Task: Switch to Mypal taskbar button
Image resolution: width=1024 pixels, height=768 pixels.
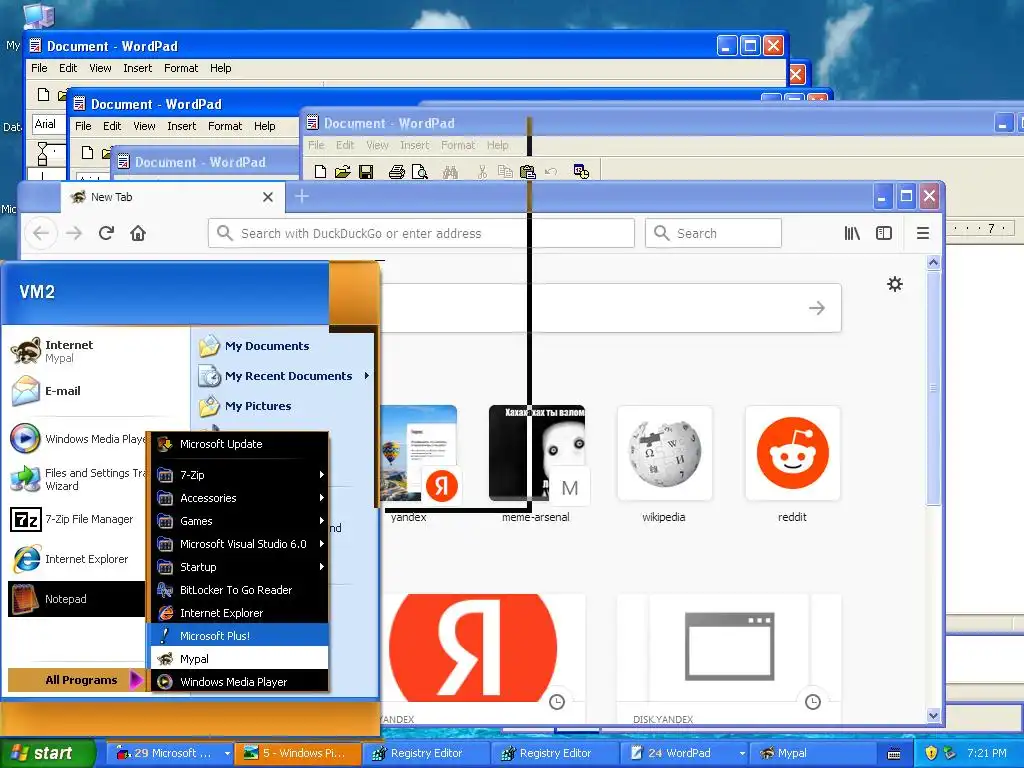Action: (x=812, y=753)
